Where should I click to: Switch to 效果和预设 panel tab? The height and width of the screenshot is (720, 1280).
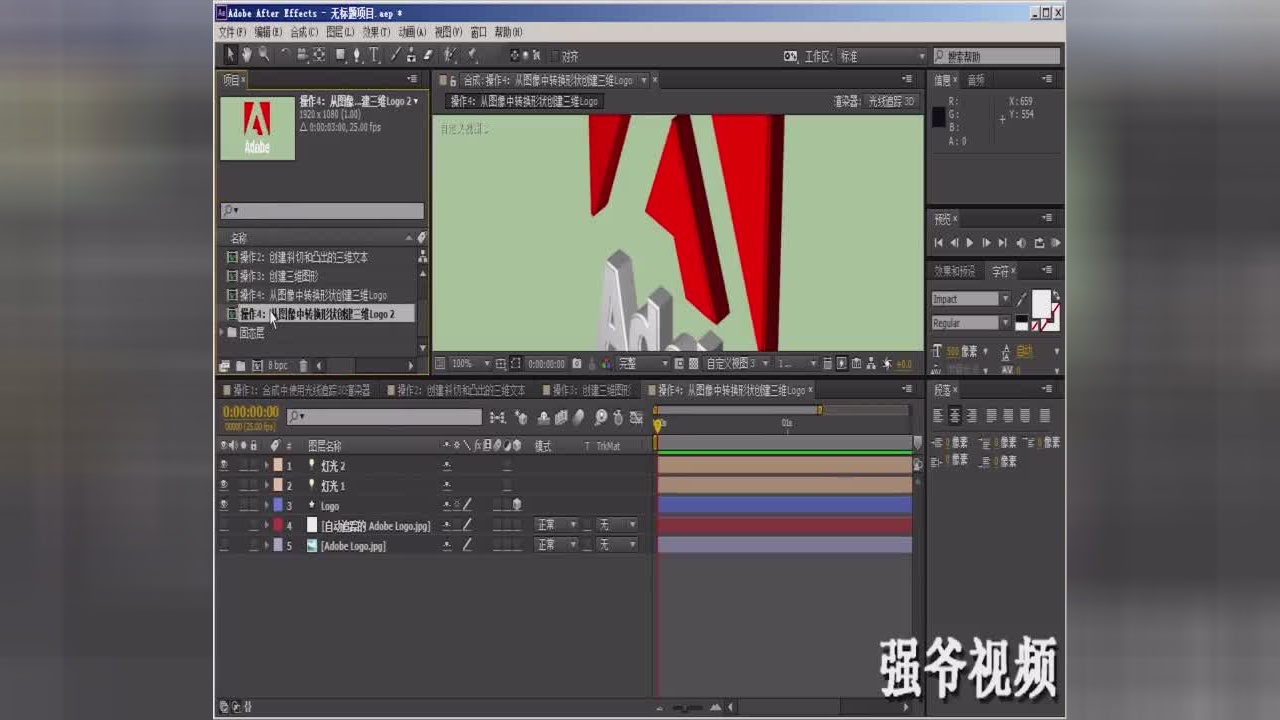coord(954,271)
